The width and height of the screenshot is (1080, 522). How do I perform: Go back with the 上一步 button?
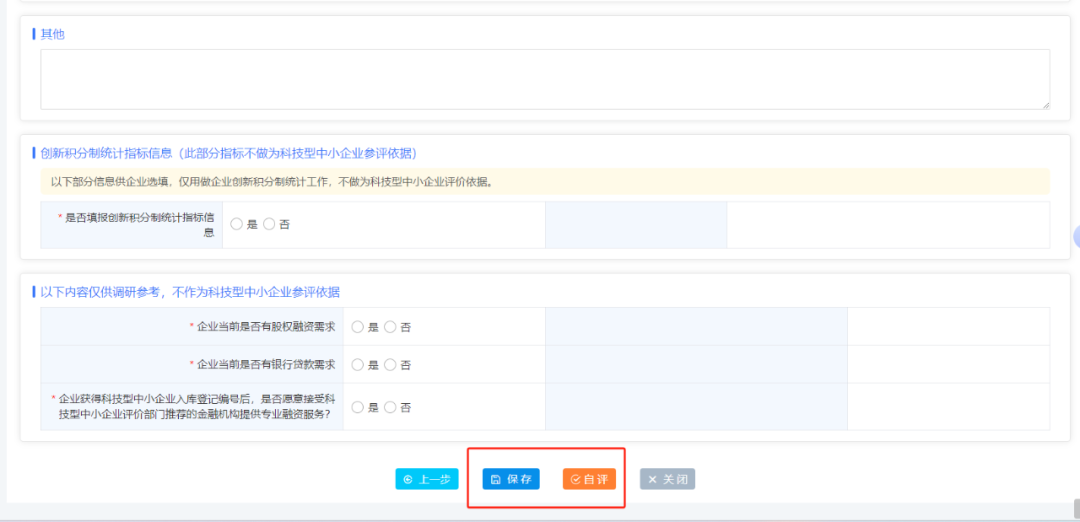[x=427, y=479]
